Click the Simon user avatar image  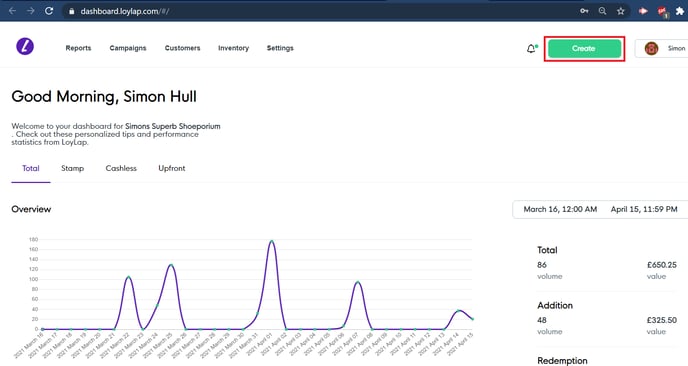pos(652,48)
